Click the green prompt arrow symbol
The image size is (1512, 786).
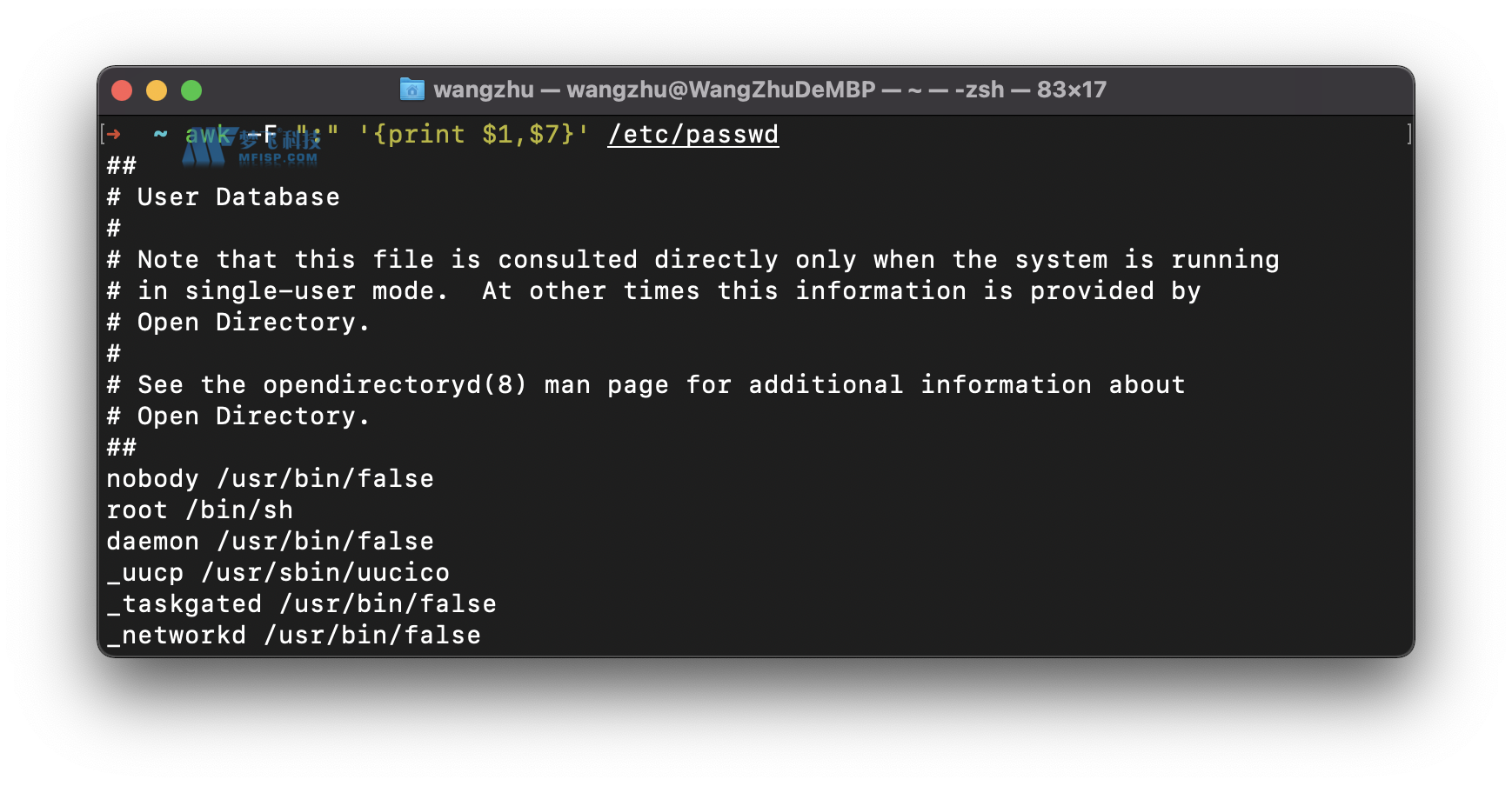pyautogui.click(x=114, y=134)
